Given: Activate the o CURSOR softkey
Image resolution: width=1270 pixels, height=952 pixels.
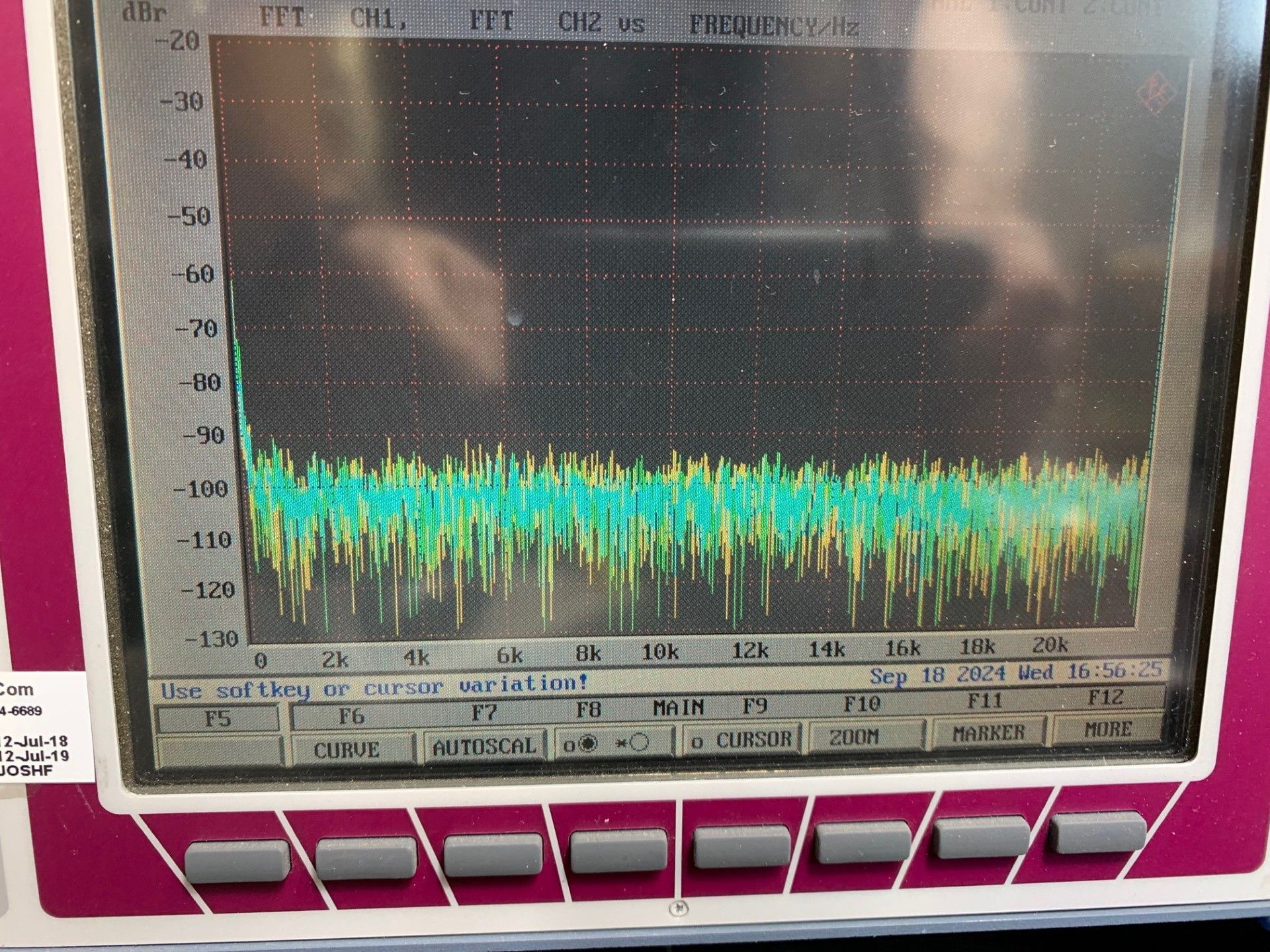Looking at the screenshot, I should coord(741,740).
